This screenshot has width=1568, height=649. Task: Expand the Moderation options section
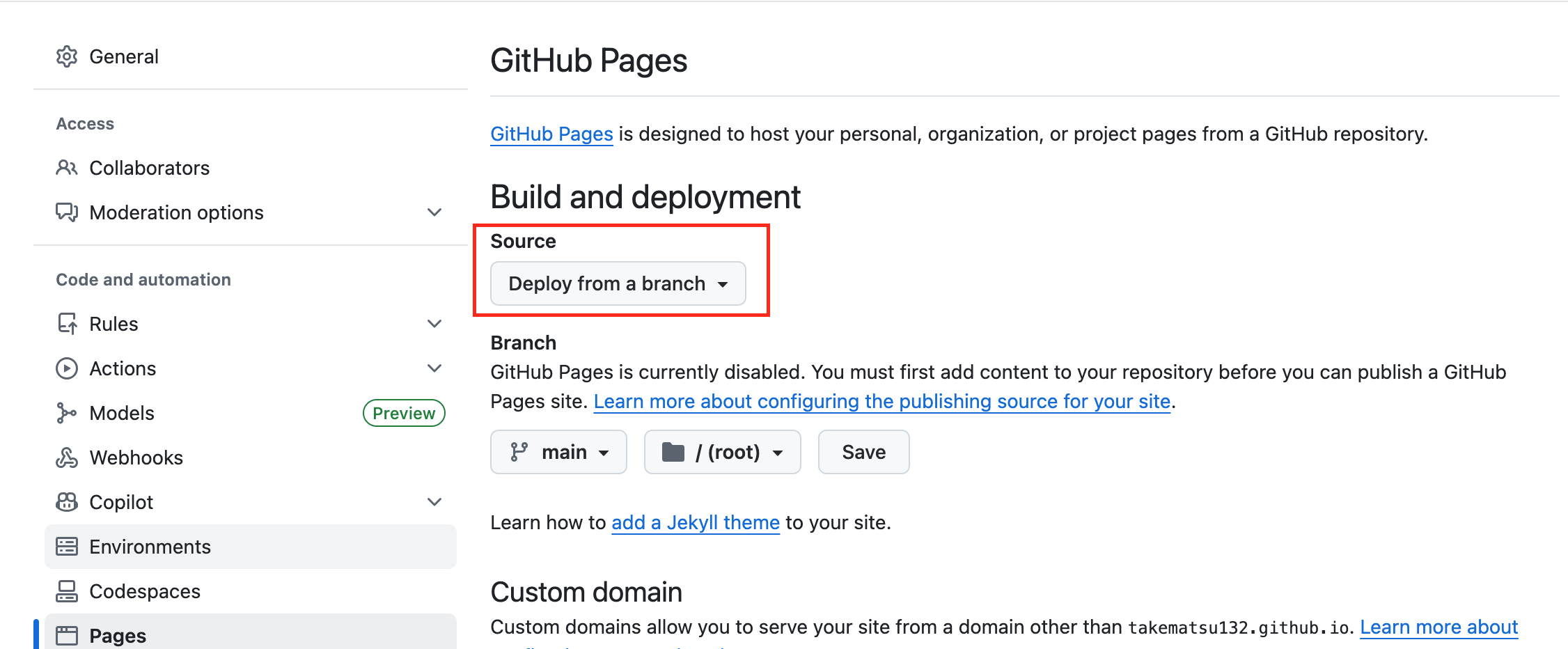(434, 212)
